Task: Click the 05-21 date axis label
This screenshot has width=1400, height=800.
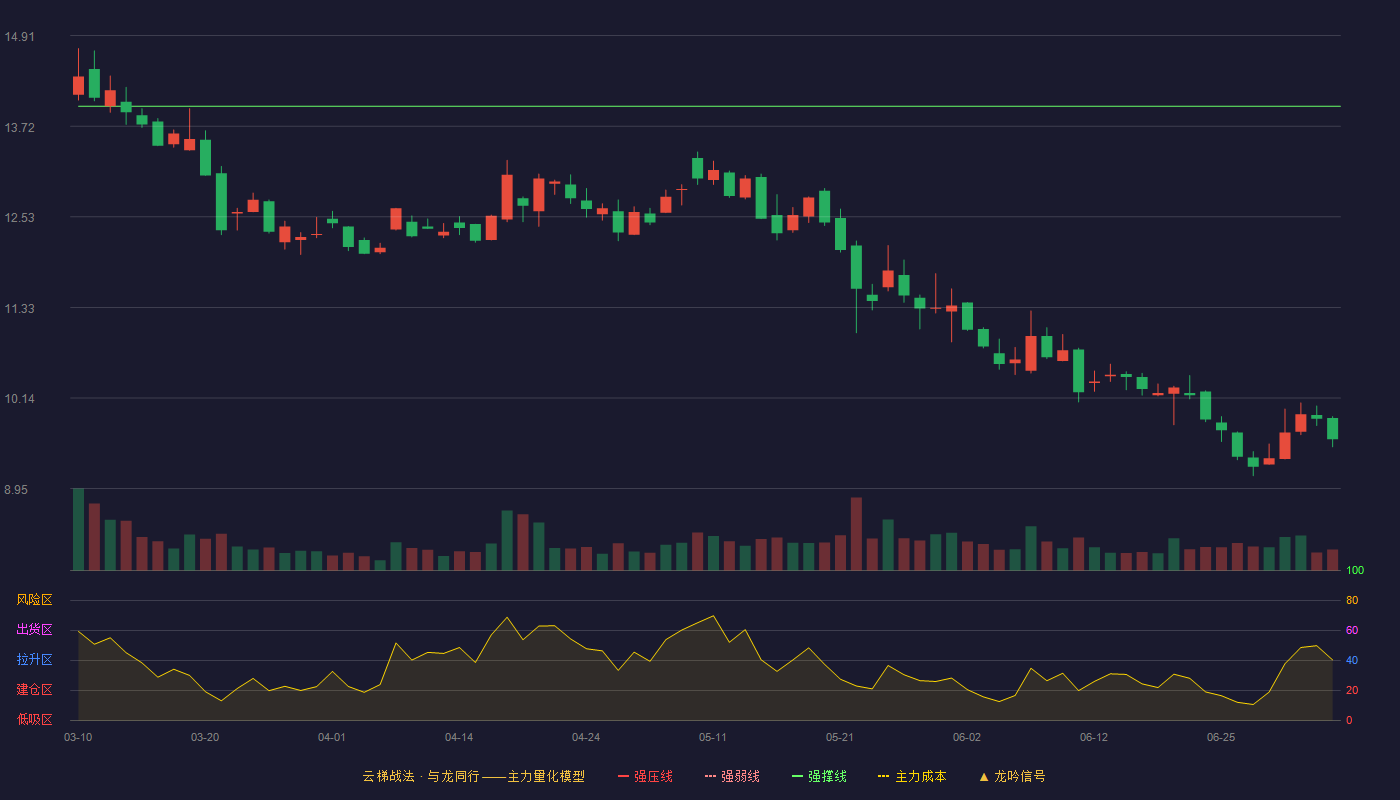Action: (x=840, y=737)
